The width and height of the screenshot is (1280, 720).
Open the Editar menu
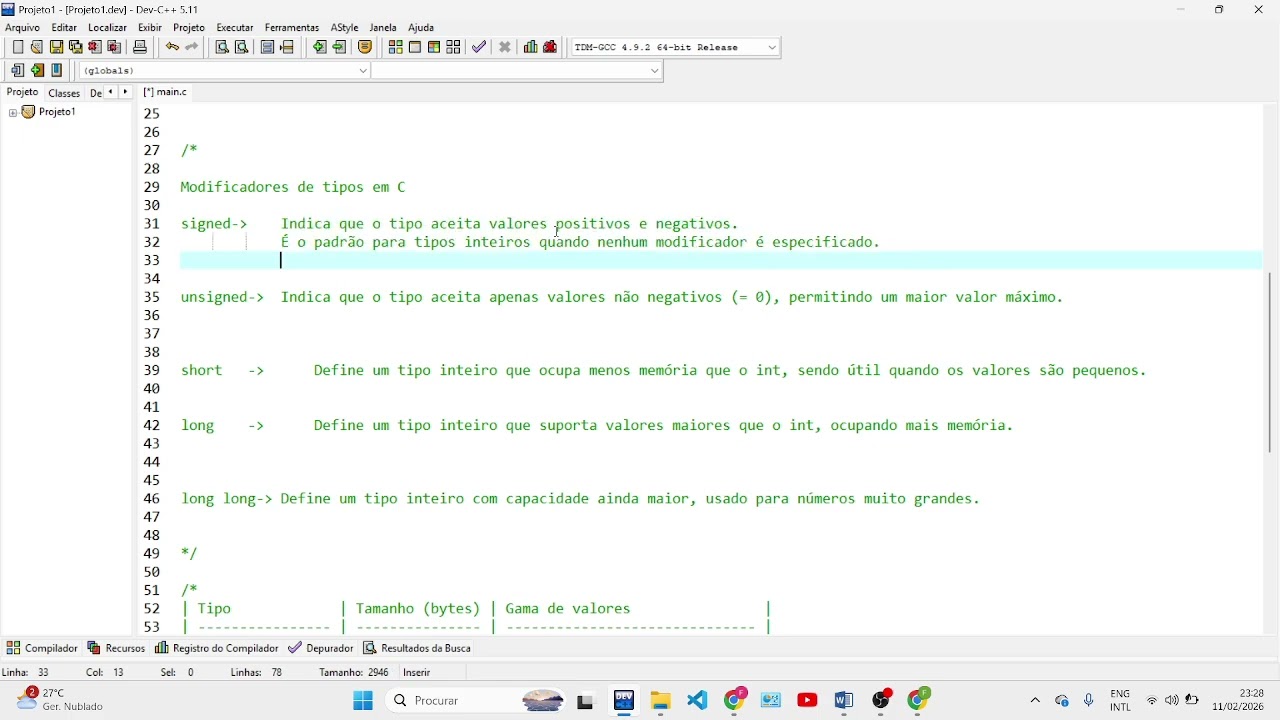pos(64,28)
